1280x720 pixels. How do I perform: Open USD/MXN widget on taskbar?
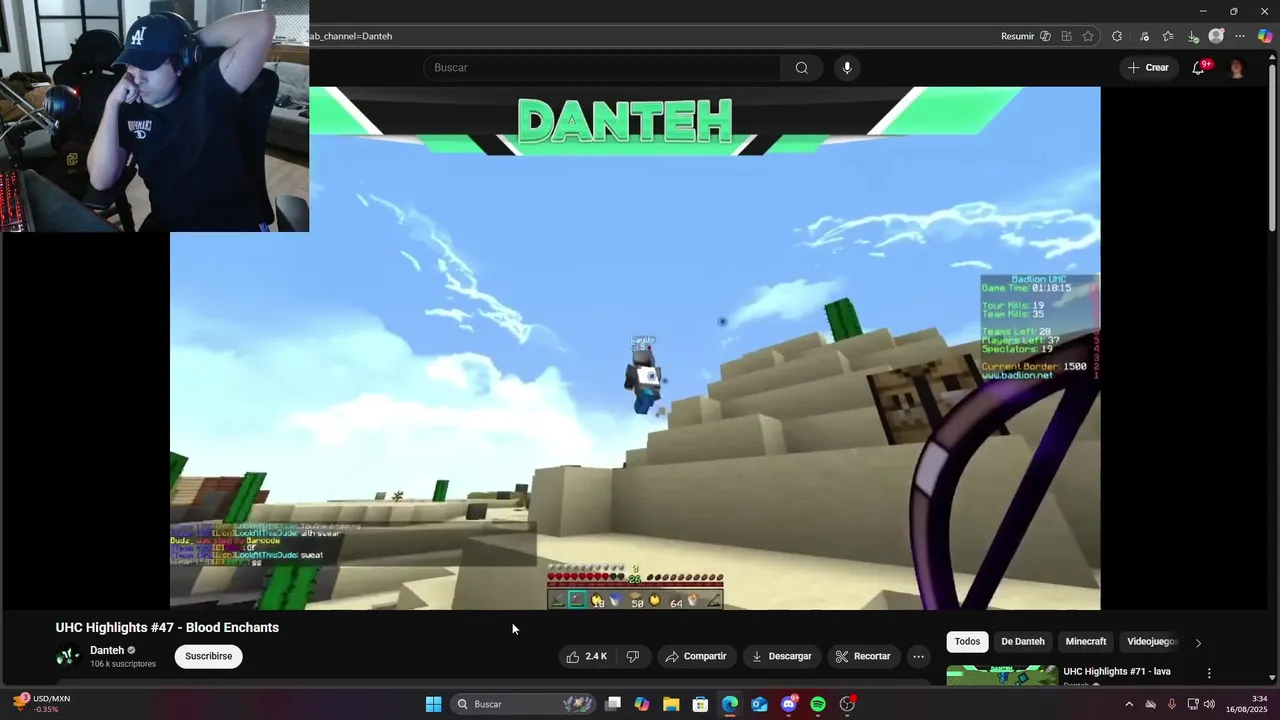tap(42, 704)
